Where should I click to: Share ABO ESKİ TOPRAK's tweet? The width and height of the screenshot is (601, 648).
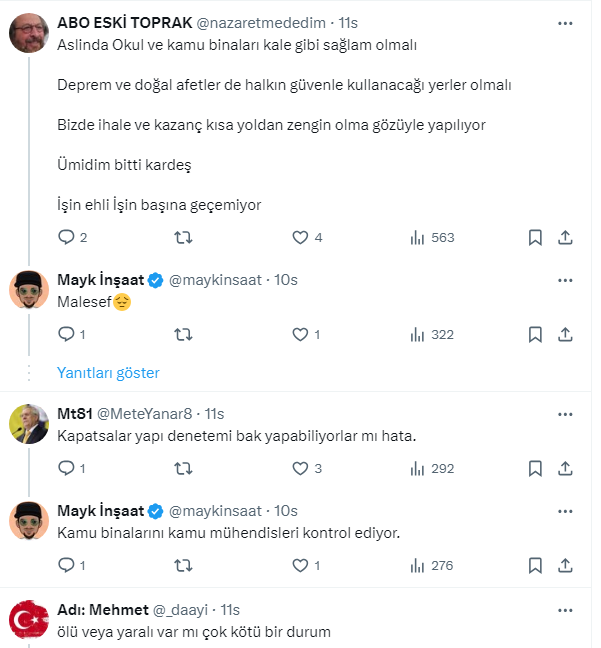565,237
